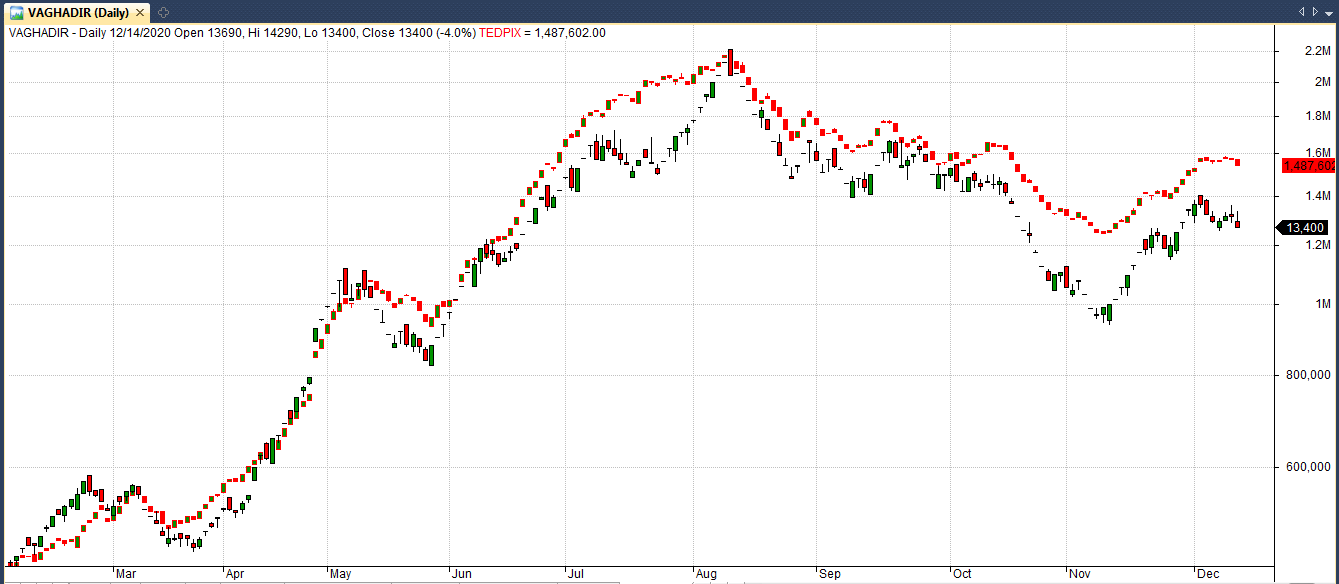
Task: Add a new chart tab with plus icon
Action: (164, 12)
